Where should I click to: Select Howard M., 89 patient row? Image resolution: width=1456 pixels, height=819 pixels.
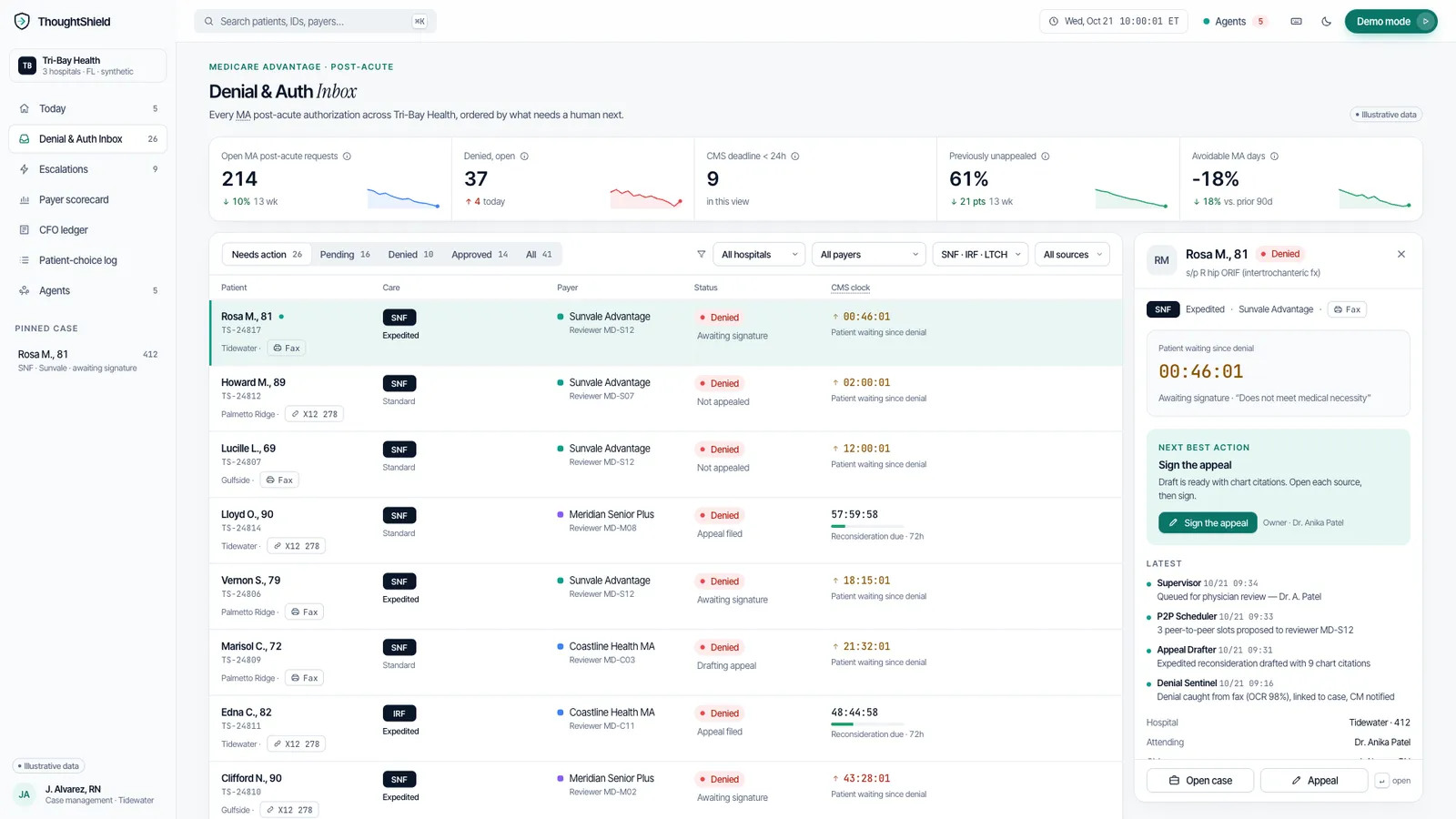tap(665, 399)
